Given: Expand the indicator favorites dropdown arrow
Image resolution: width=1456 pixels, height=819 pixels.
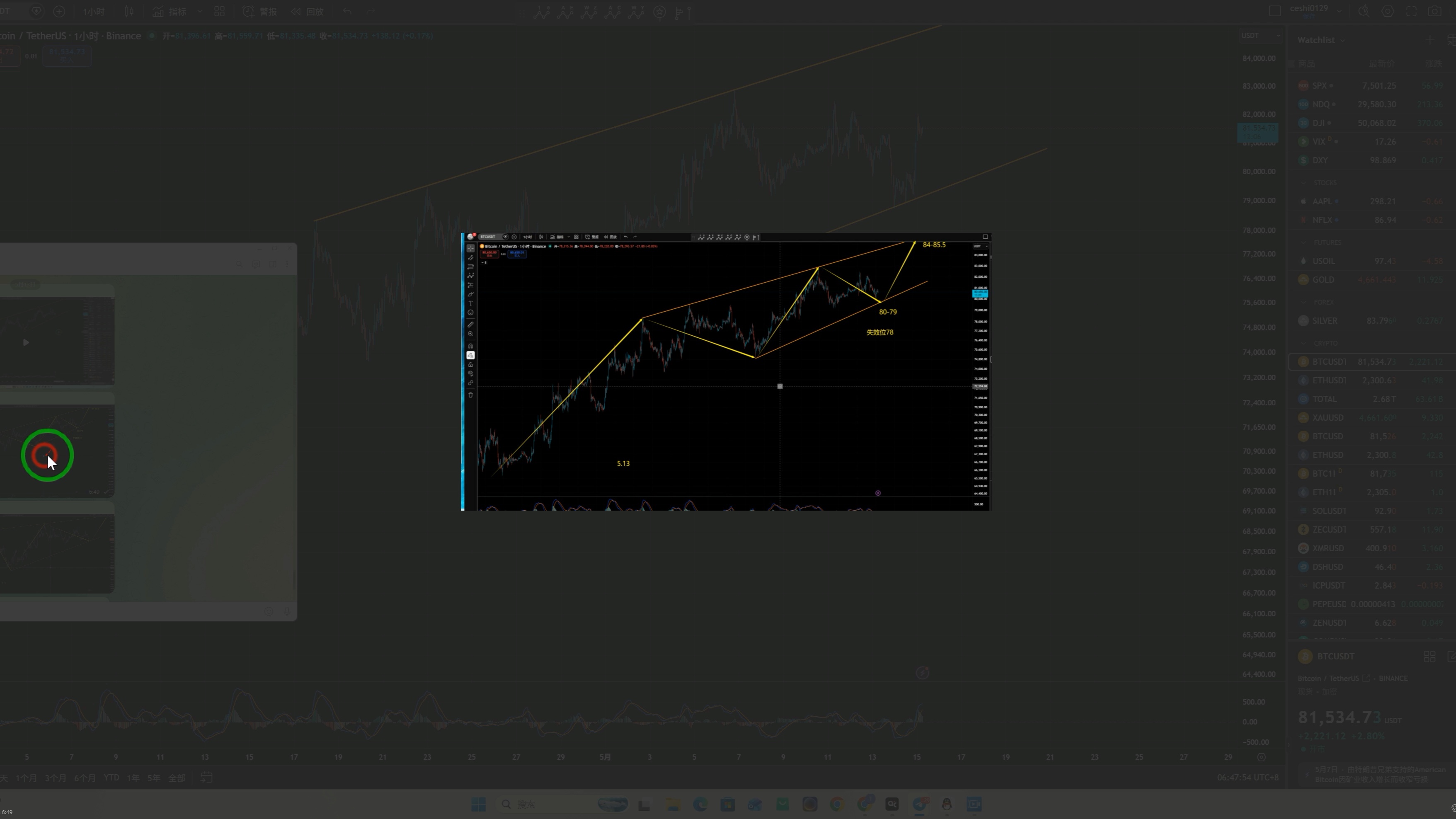Looking at the screenshot, I should [199, 11].
